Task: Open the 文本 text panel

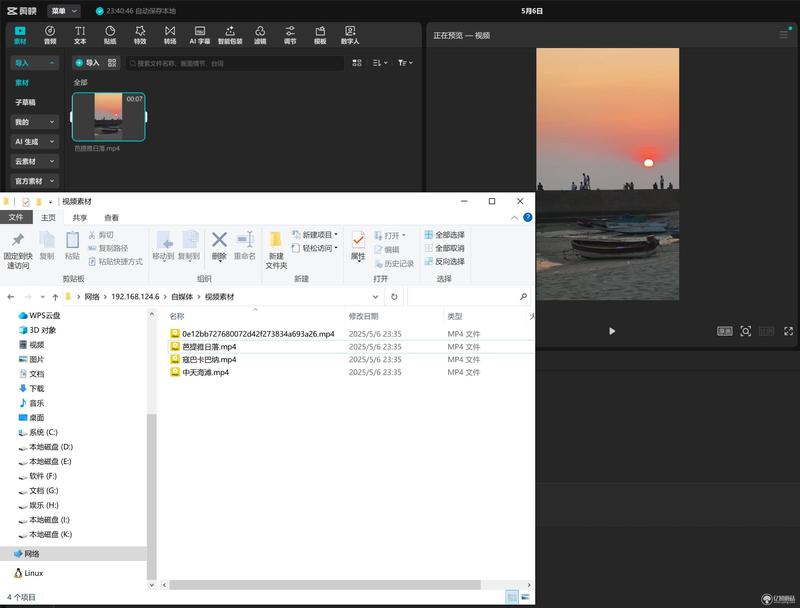Action: pyautogui.click(x=80, y=35)
